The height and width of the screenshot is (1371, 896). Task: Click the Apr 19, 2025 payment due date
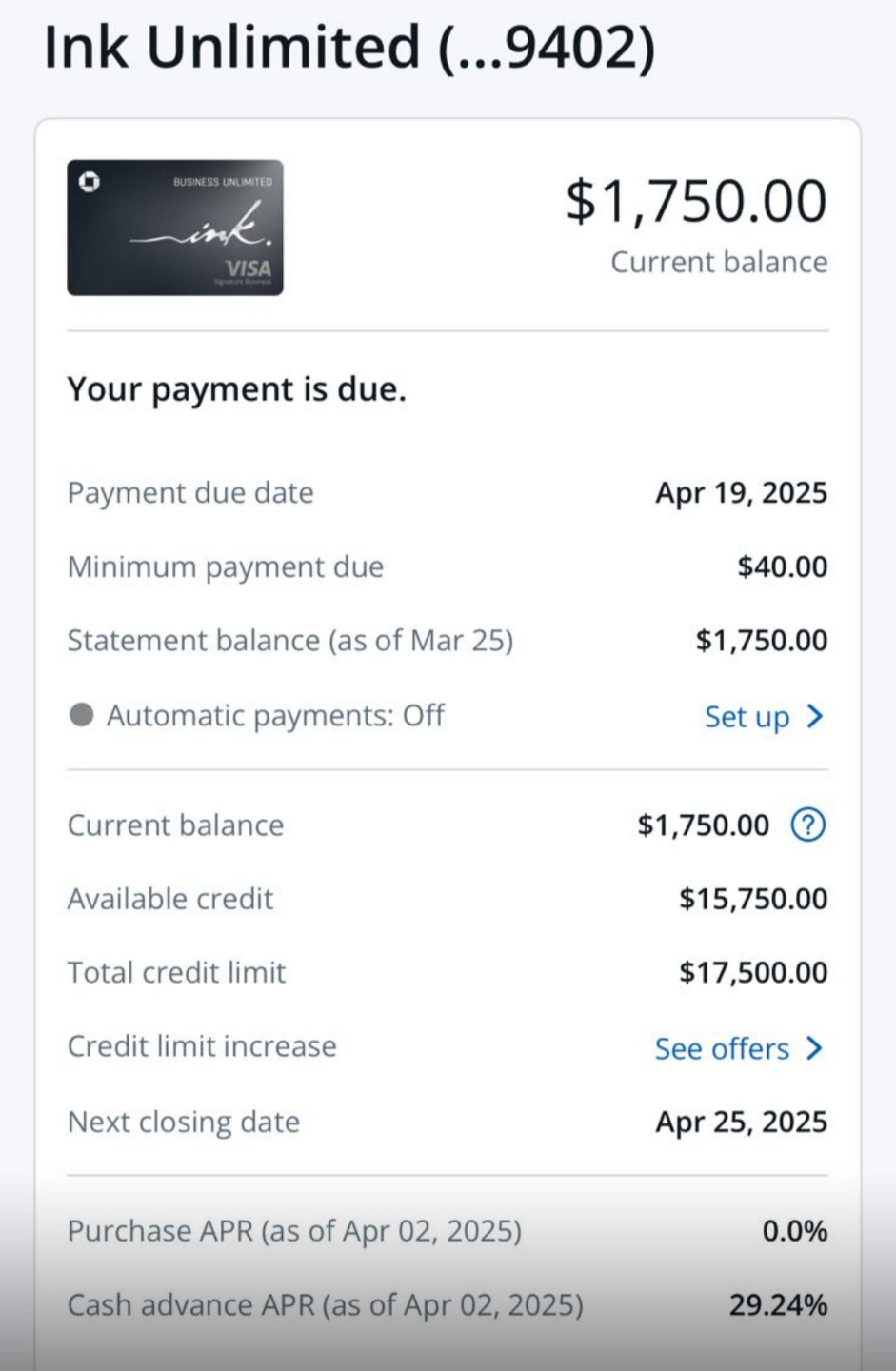tap(741, 493)
